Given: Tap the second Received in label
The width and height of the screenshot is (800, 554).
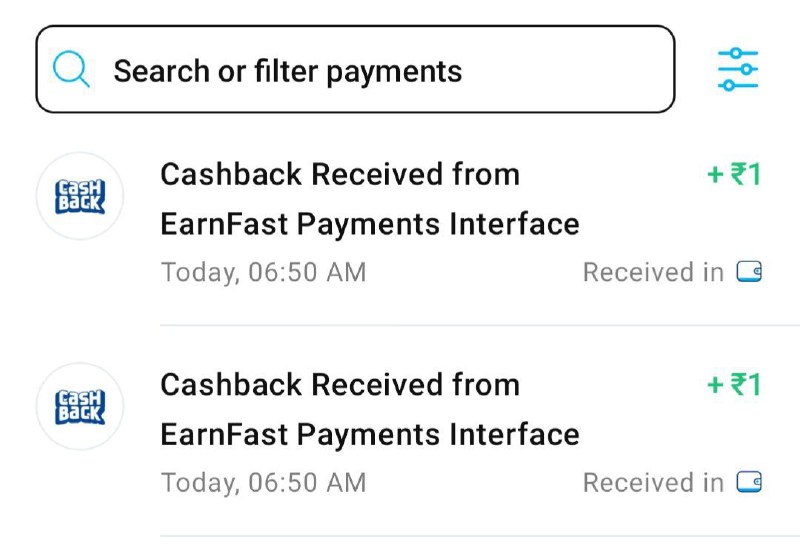Looking at the screenshot, I should tap(653, 482).
